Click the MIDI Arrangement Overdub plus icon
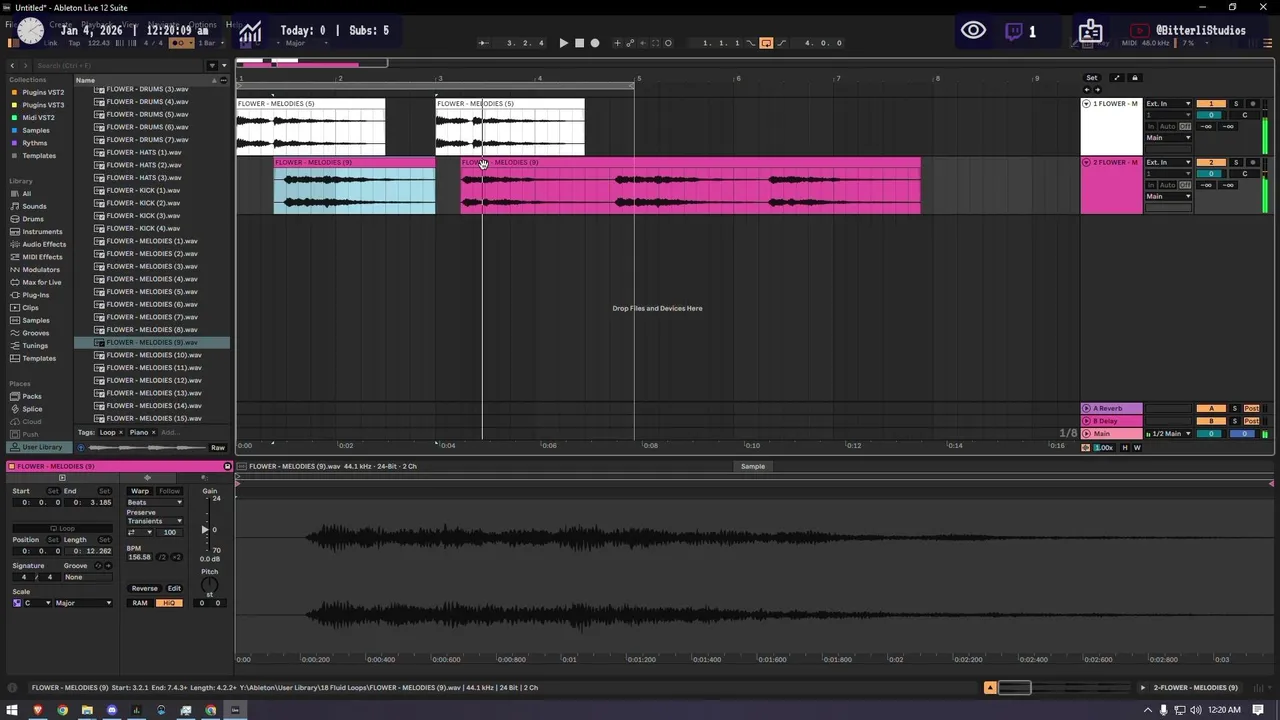This screenshot has width=1280, height=720. point(617,43)
